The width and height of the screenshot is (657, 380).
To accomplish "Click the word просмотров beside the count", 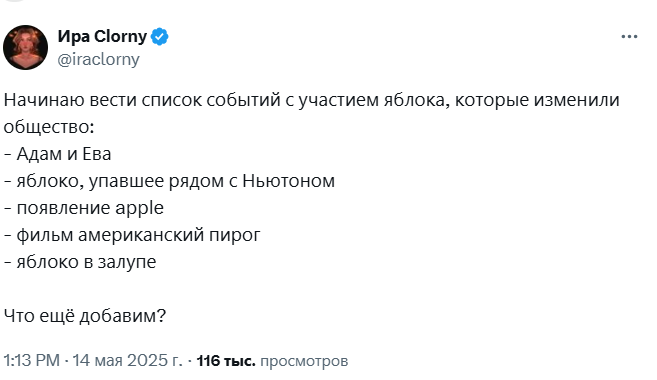I will [x=304, y=361].
